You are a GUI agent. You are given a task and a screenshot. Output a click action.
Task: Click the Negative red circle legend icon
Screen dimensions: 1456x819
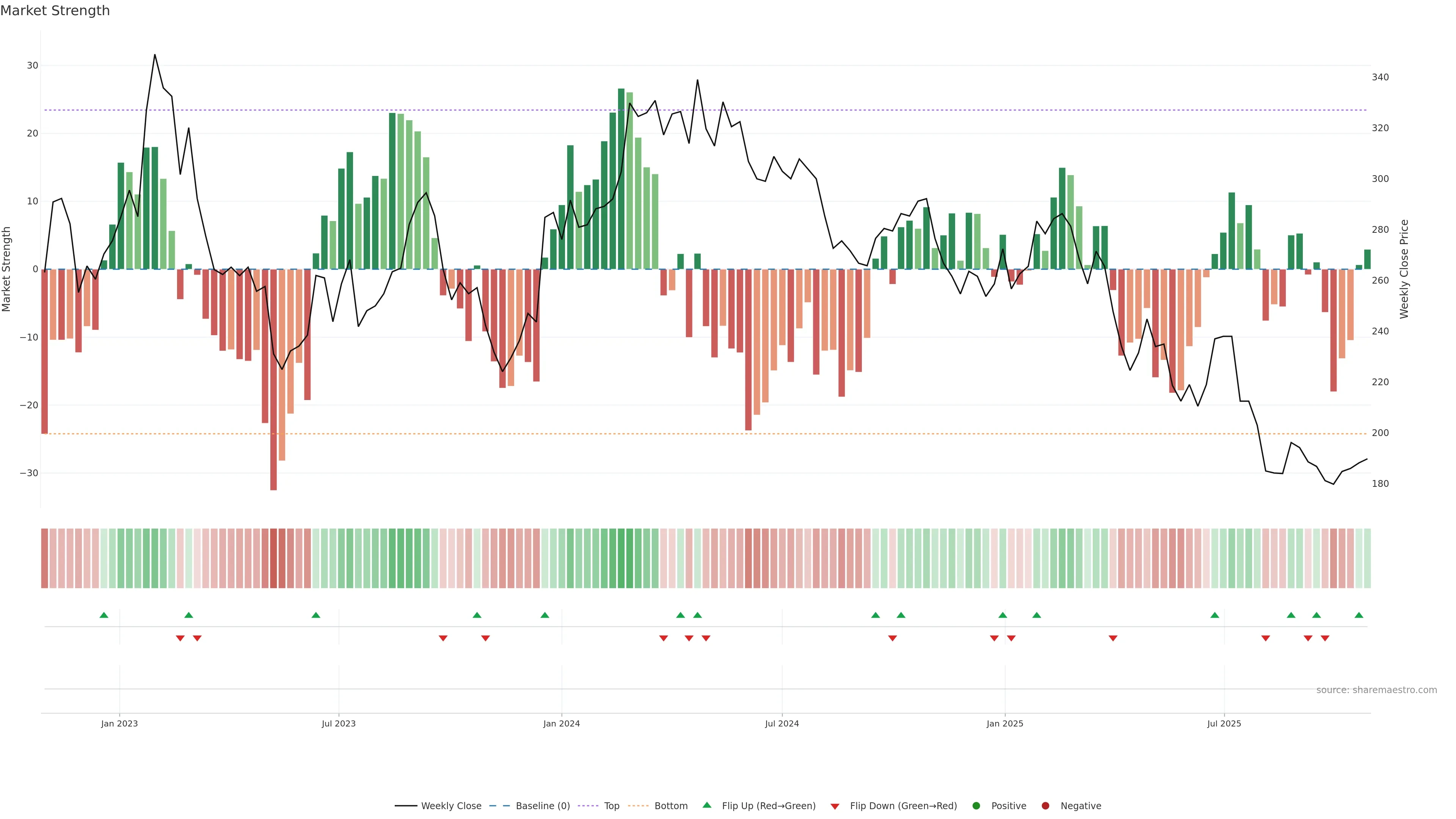(x=1045, y=806)
